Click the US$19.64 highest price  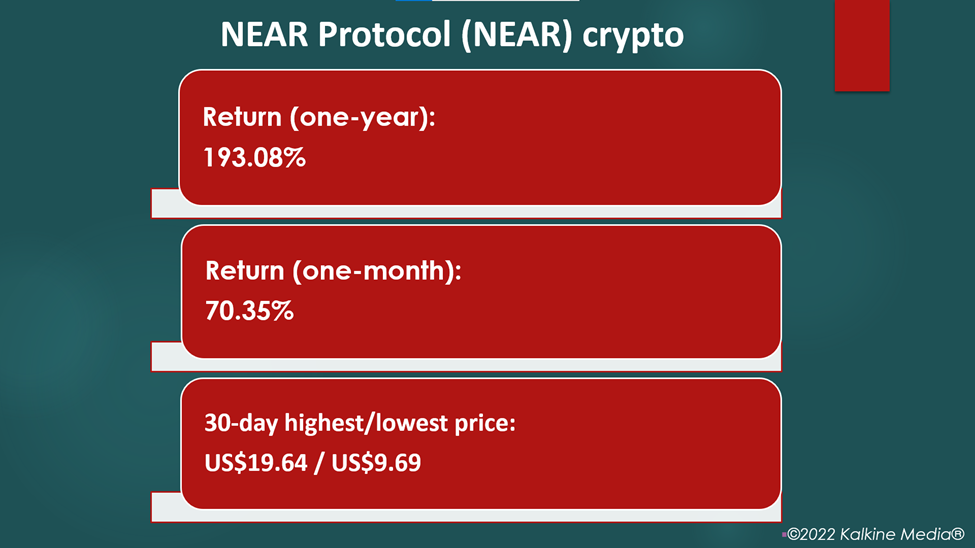click(x=256, y=463)
